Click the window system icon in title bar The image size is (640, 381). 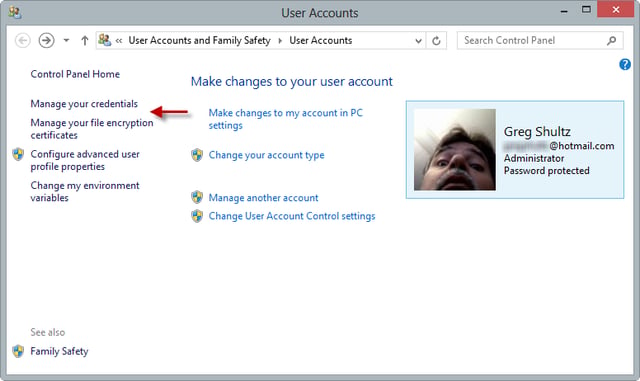(x=15, y=13)
